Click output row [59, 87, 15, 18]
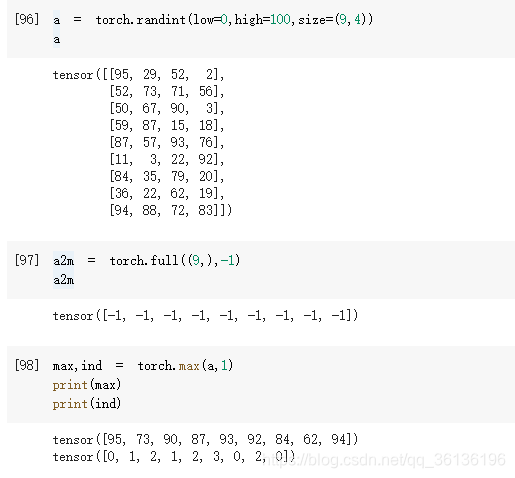Screen dimensions: 515x478 click(167, 125)
